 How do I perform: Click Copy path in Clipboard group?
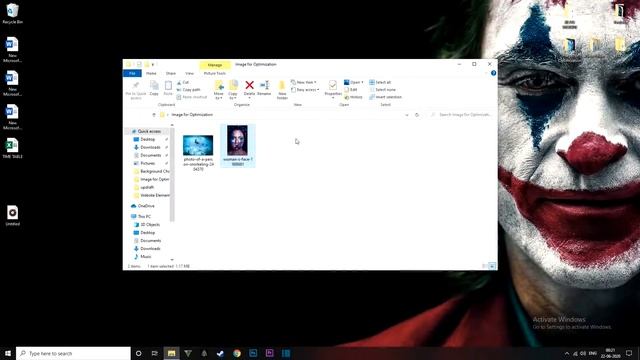pos(189,90)
